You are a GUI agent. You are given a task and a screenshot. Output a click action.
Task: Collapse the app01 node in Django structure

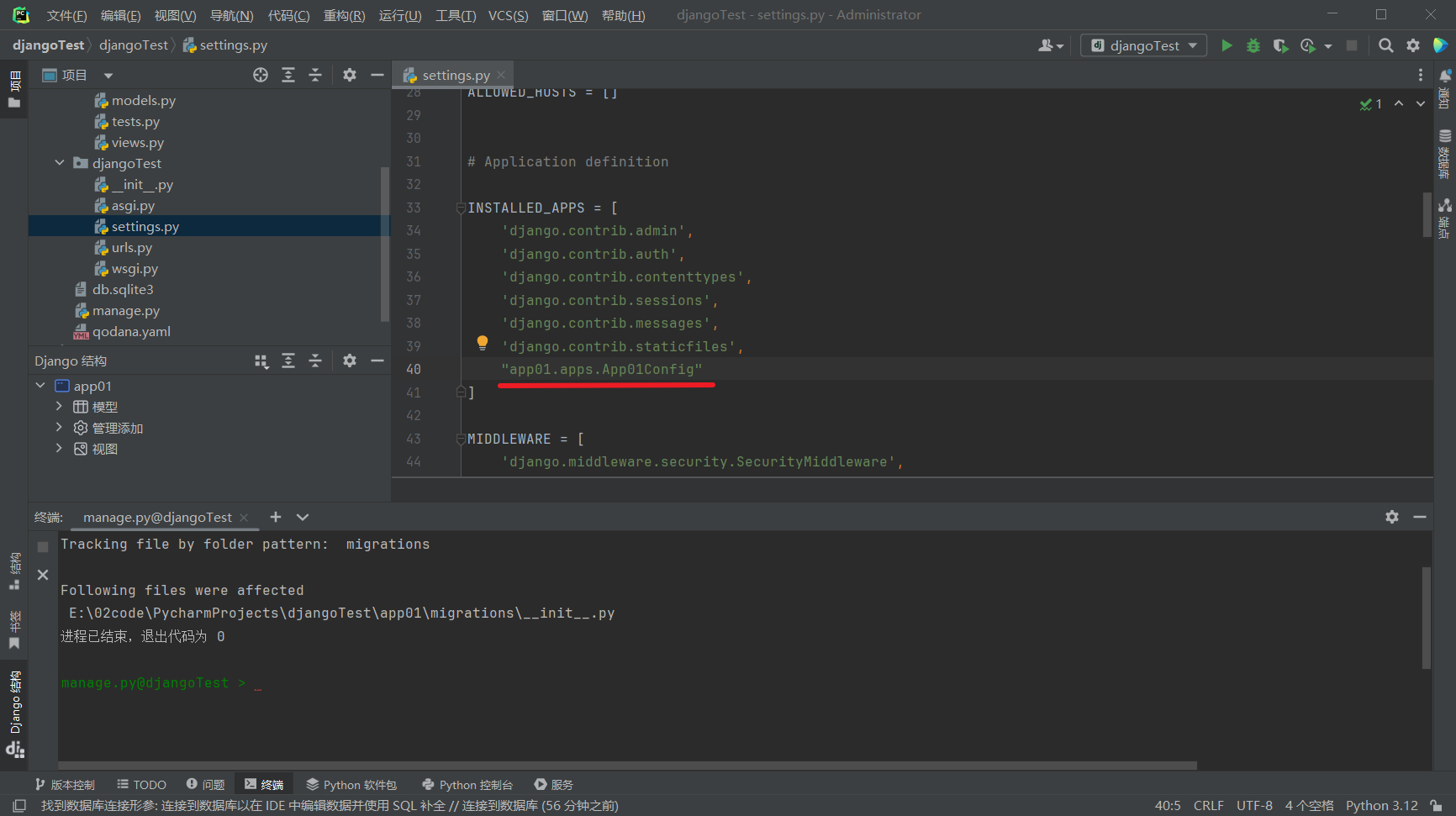40,385
